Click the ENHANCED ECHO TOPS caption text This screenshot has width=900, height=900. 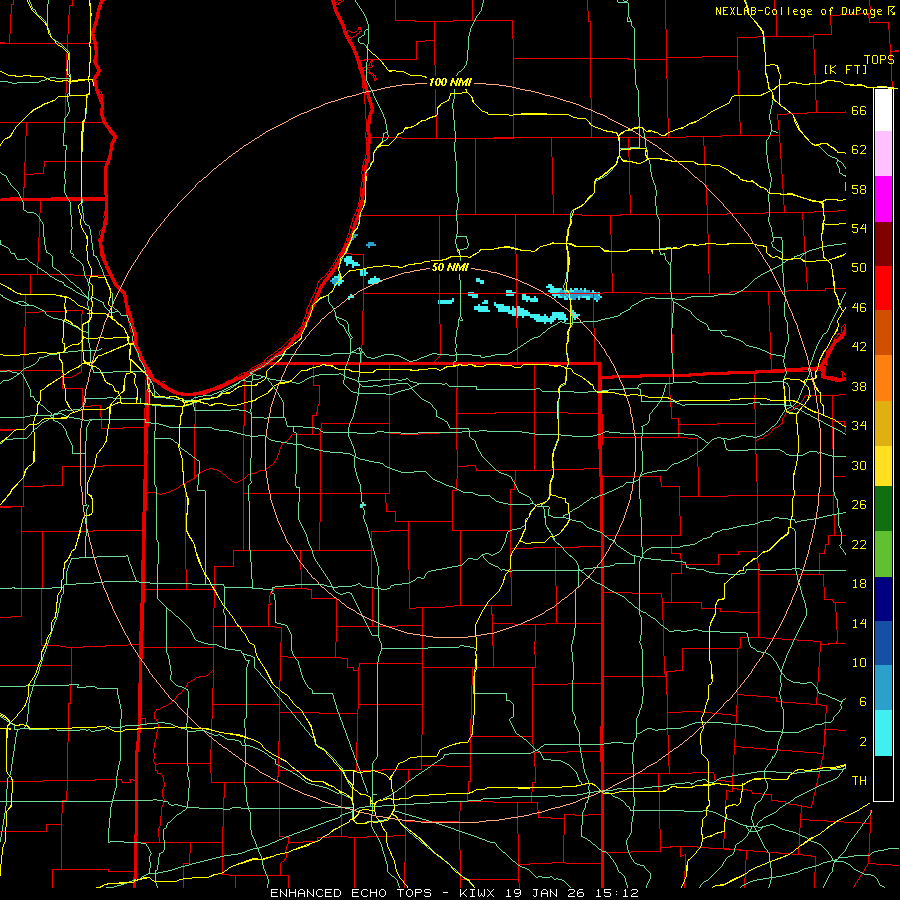[x=351, y=893]
